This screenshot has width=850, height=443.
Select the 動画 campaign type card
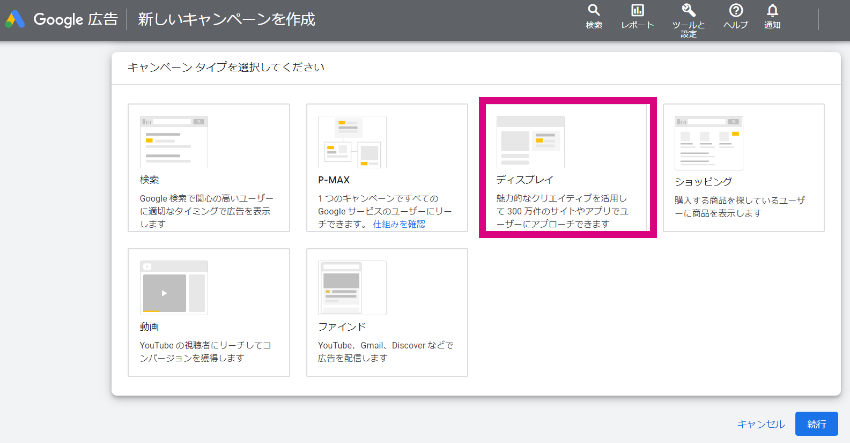(x=209, y=312)
